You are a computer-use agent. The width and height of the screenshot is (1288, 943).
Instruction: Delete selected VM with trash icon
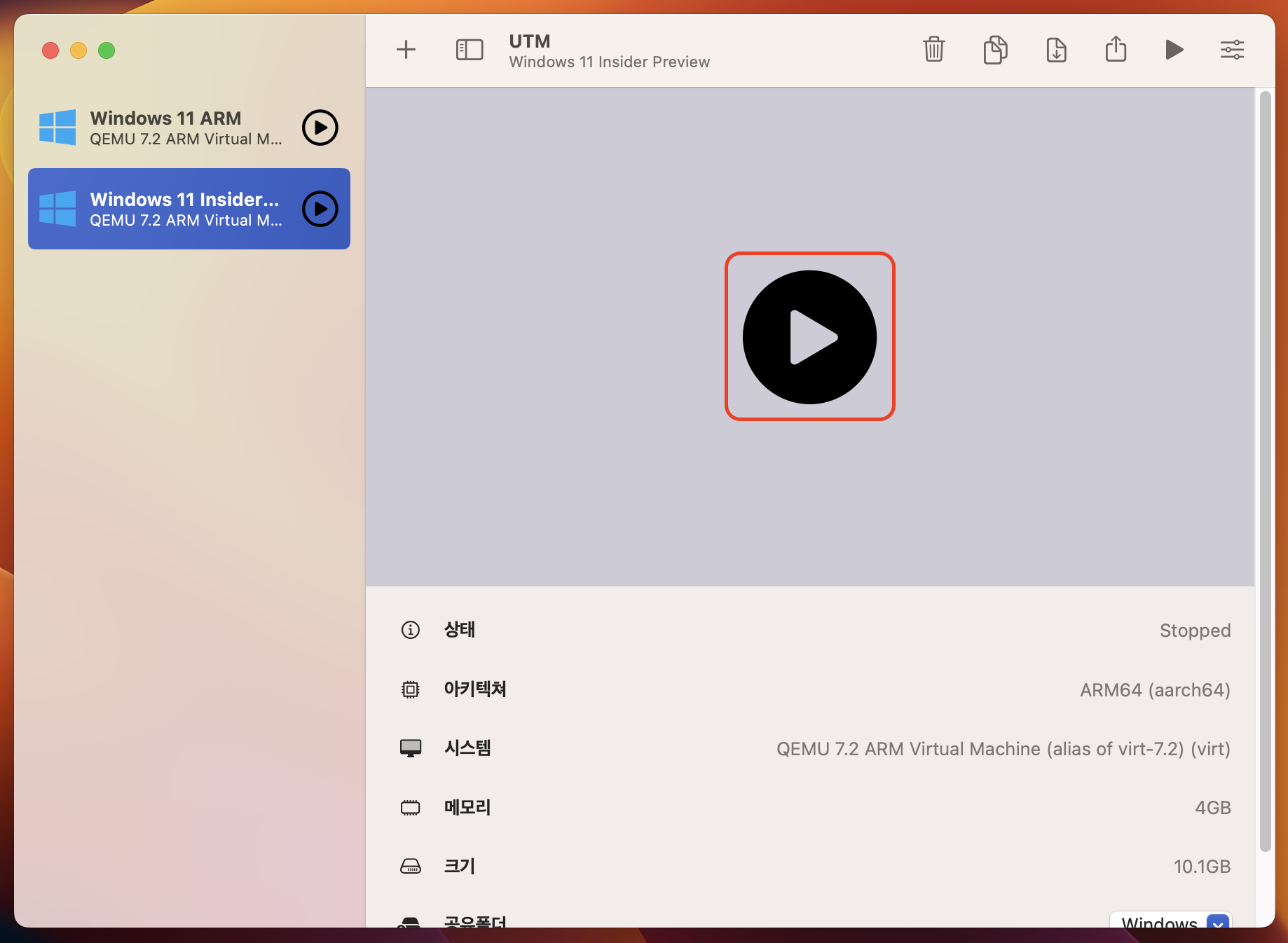934,50
